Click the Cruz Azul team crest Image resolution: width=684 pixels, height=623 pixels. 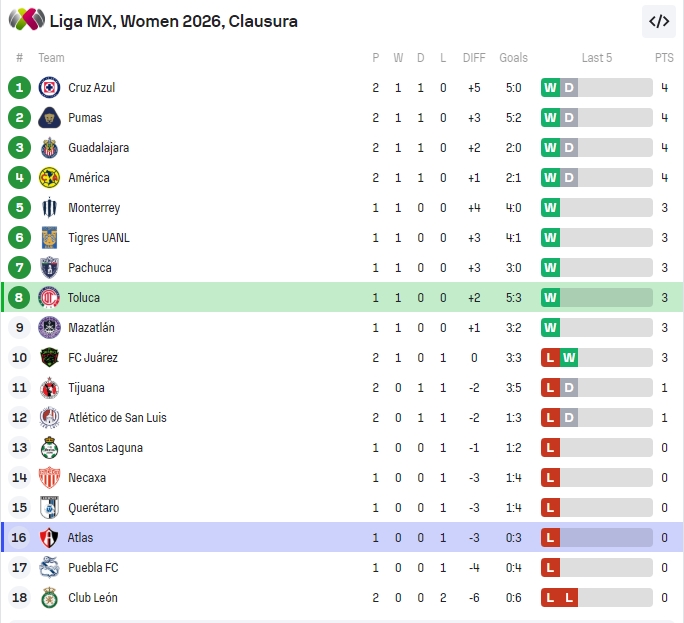49,88
